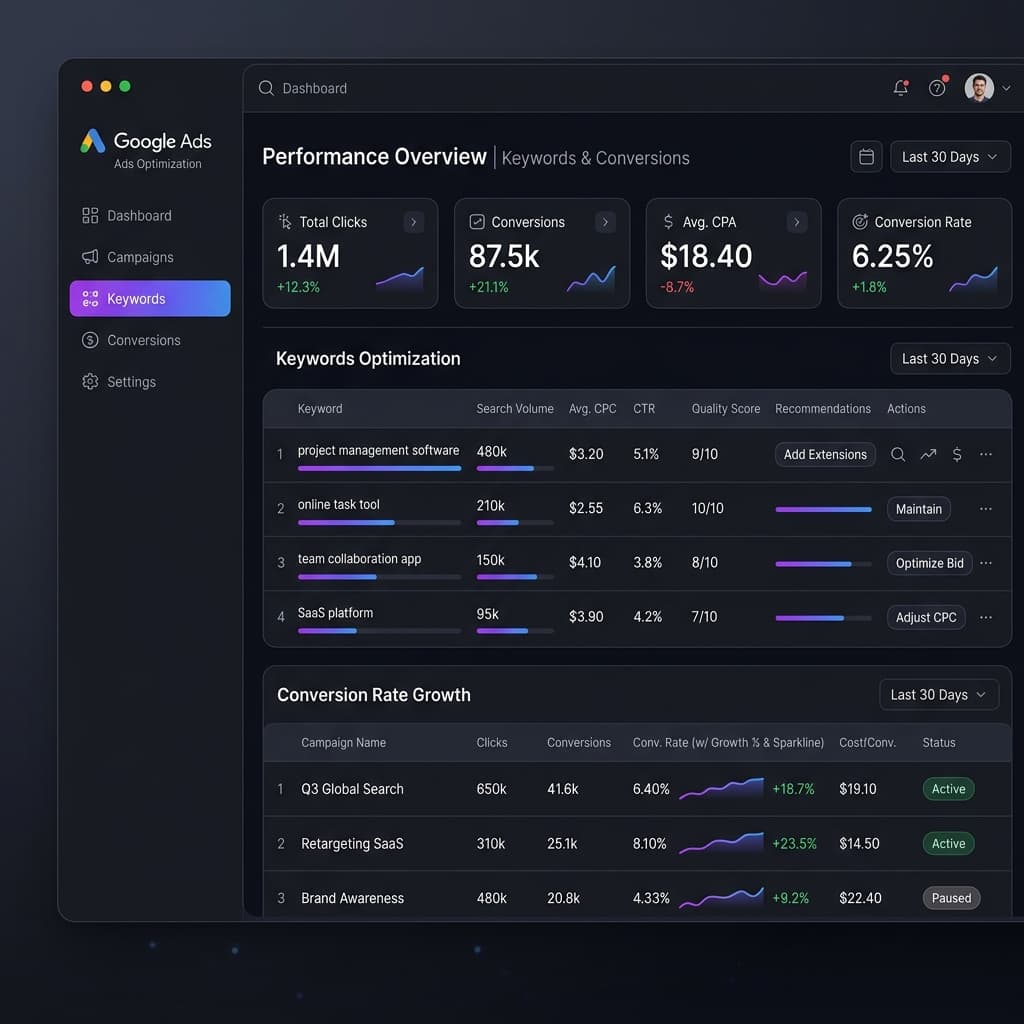Expand the Avg. CPA card arrow

797,222
